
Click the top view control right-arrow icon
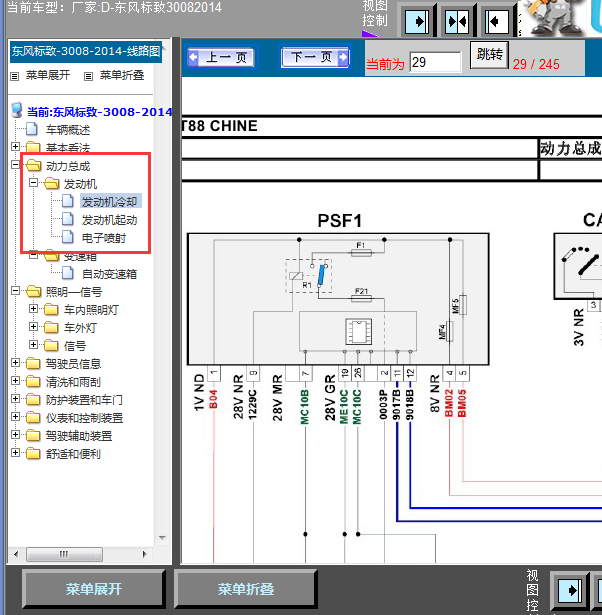417,21
